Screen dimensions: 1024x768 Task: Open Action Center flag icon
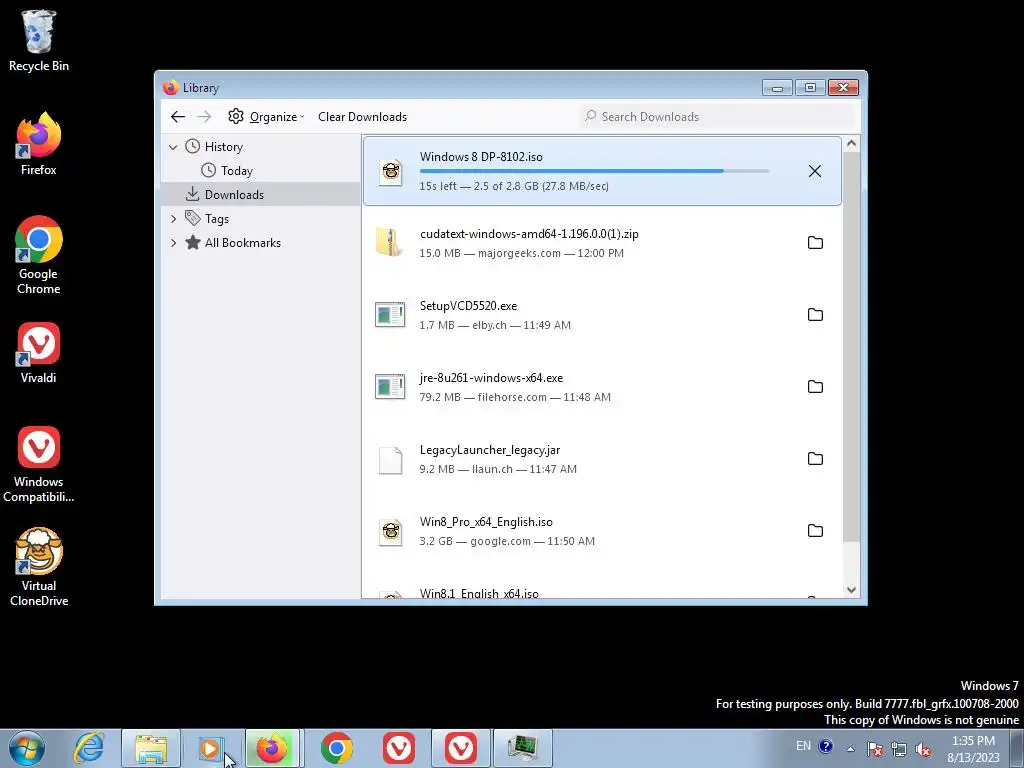875,749
